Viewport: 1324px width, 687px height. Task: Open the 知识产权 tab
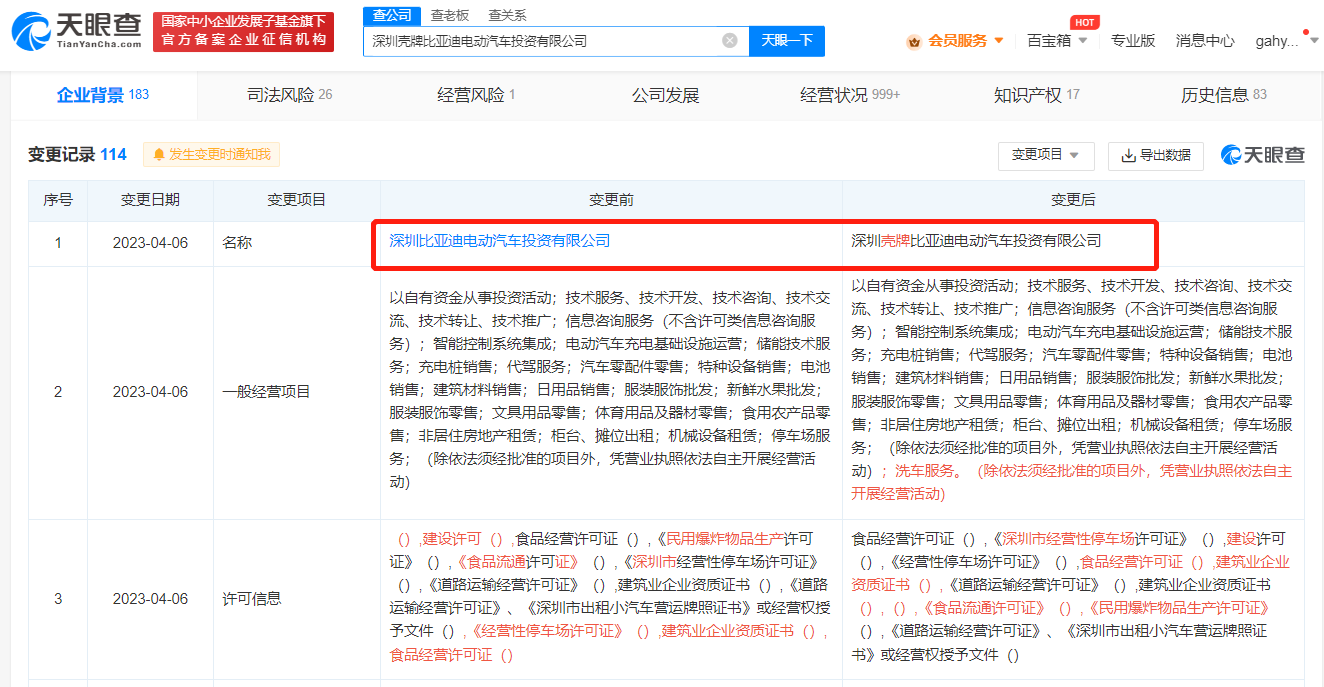pyautogui.click(x=1036, y=95)
